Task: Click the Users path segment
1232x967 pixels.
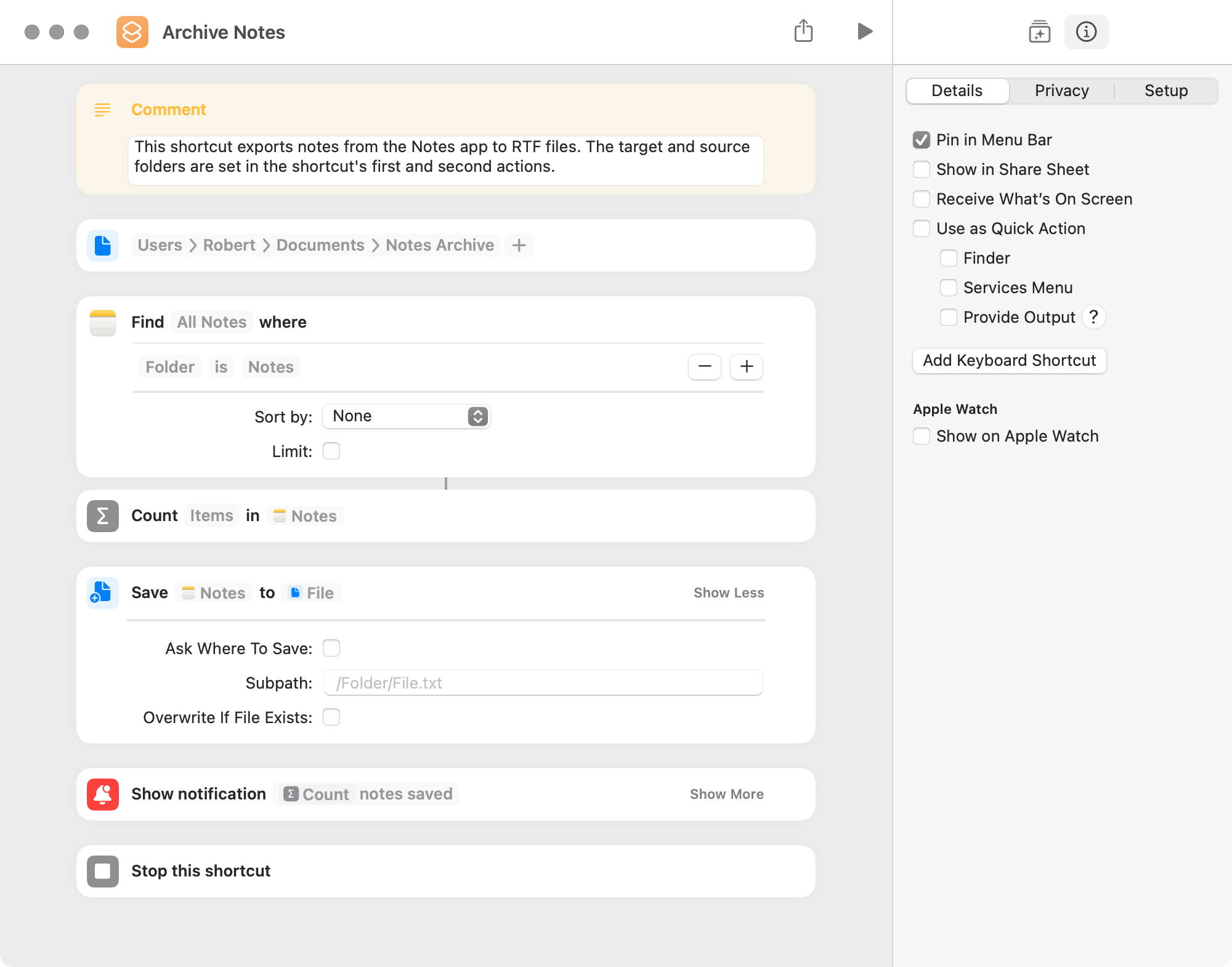Action: [160, 245]
